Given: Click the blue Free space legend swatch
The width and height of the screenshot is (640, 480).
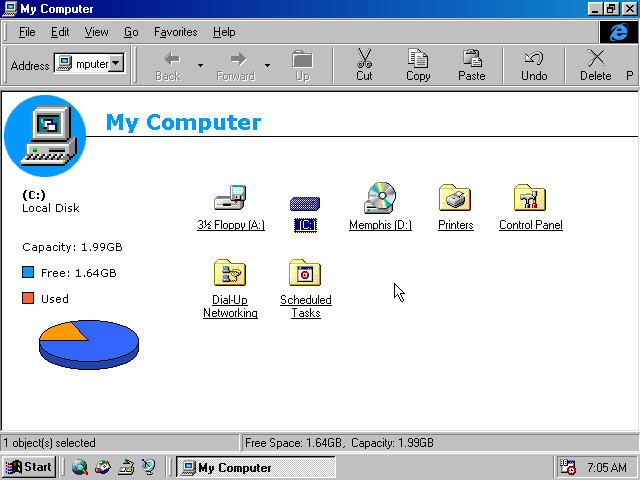Looking at the screenshot, I should click(x=28, y=272).
